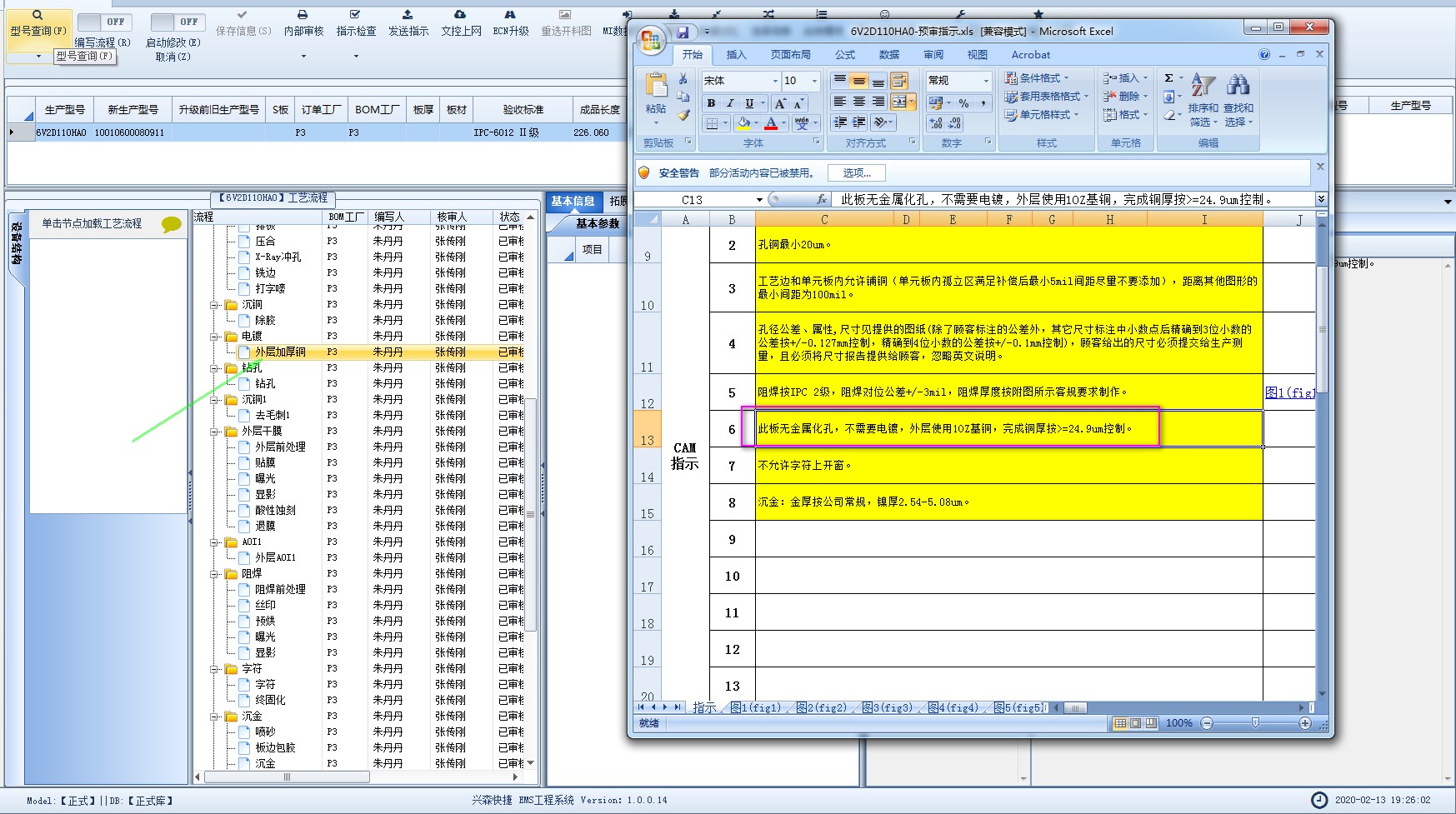Switch to the 公式 ribbon tab
The width and height of the screenshot is (1456, 814).
coord(845,55)
